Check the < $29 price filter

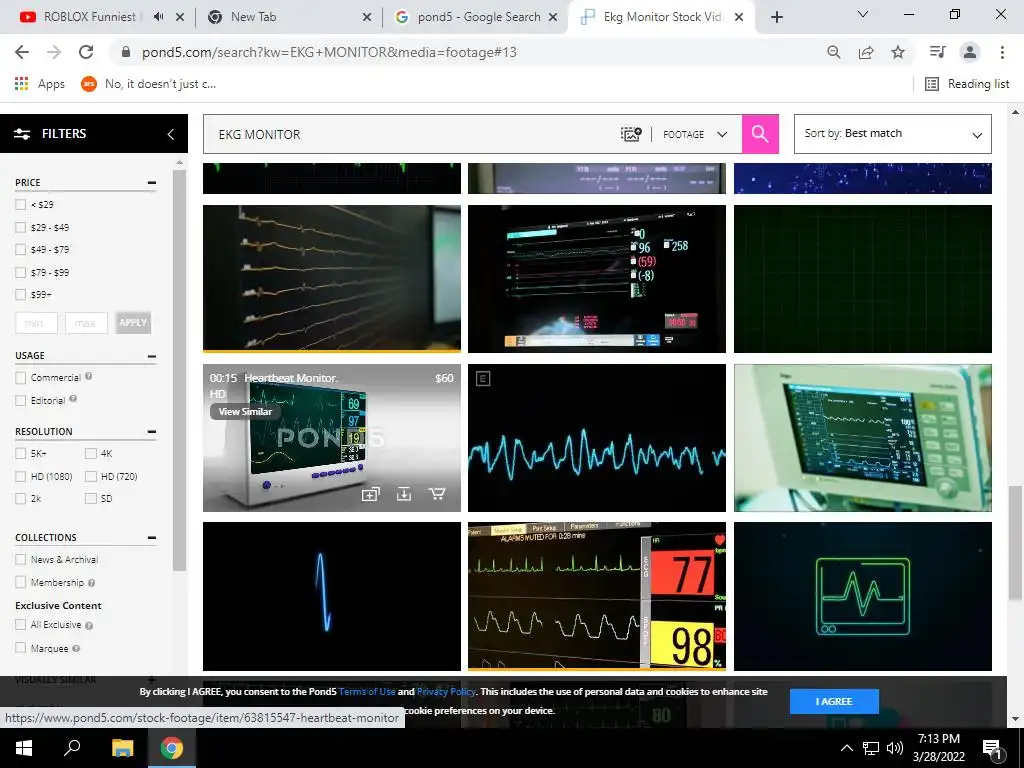click(x=20, y=204)
